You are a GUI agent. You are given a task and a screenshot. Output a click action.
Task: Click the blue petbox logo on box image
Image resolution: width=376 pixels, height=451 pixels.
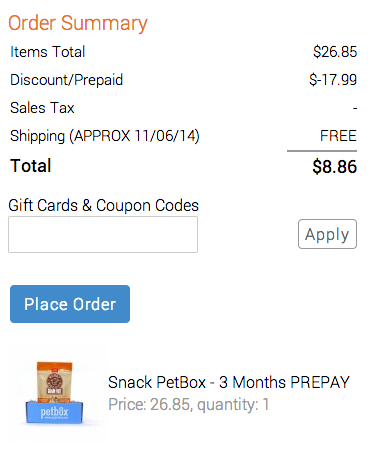pos(54,413)
